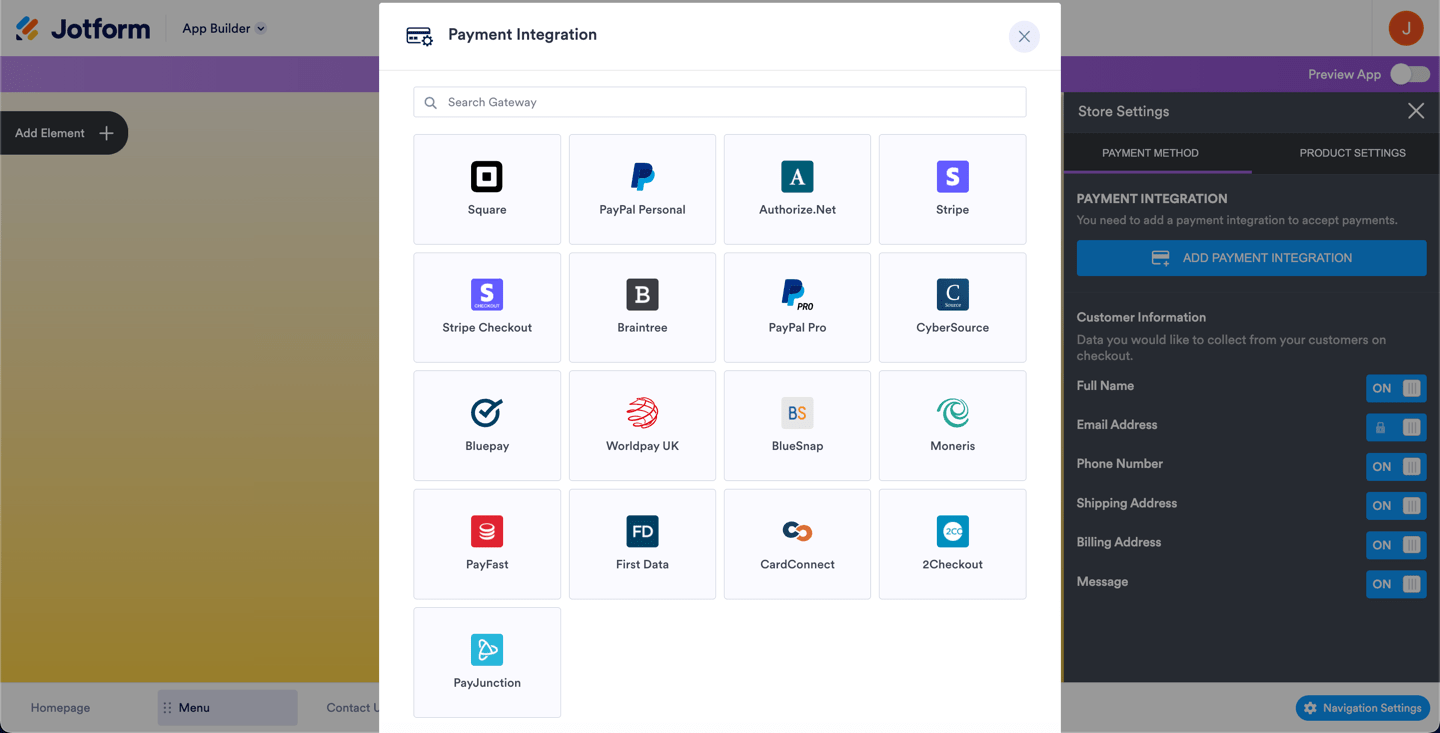
Task: Choose the PayFast gateway icon
Action: pos(487,531)
